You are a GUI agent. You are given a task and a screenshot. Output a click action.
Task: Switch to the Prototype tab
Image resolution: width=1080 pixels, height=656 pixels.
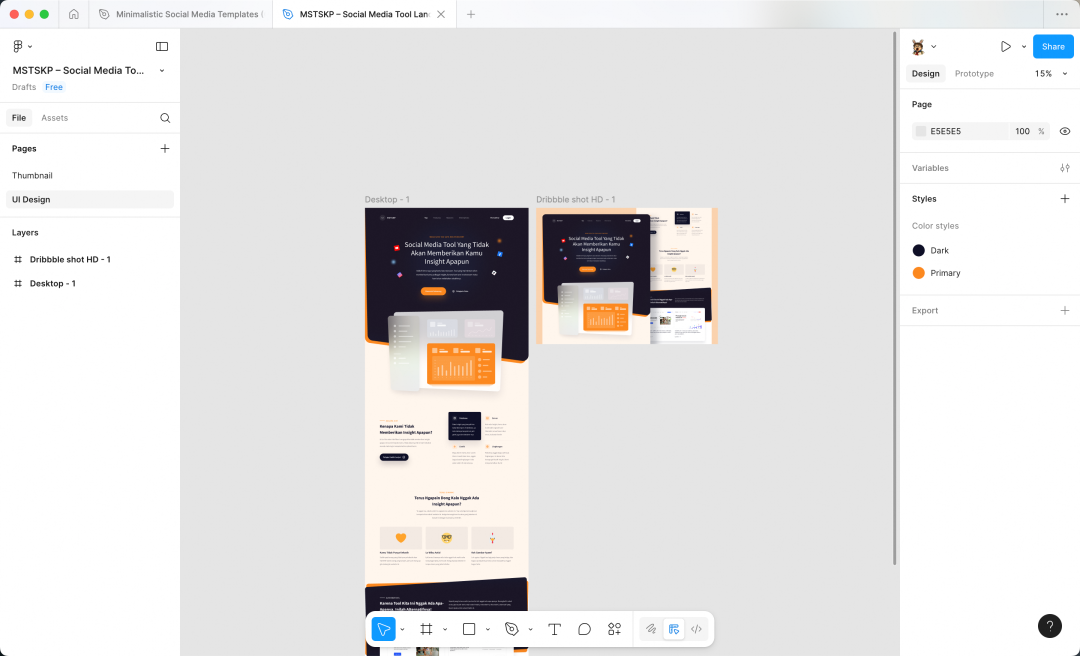click(x=974, y=73)
